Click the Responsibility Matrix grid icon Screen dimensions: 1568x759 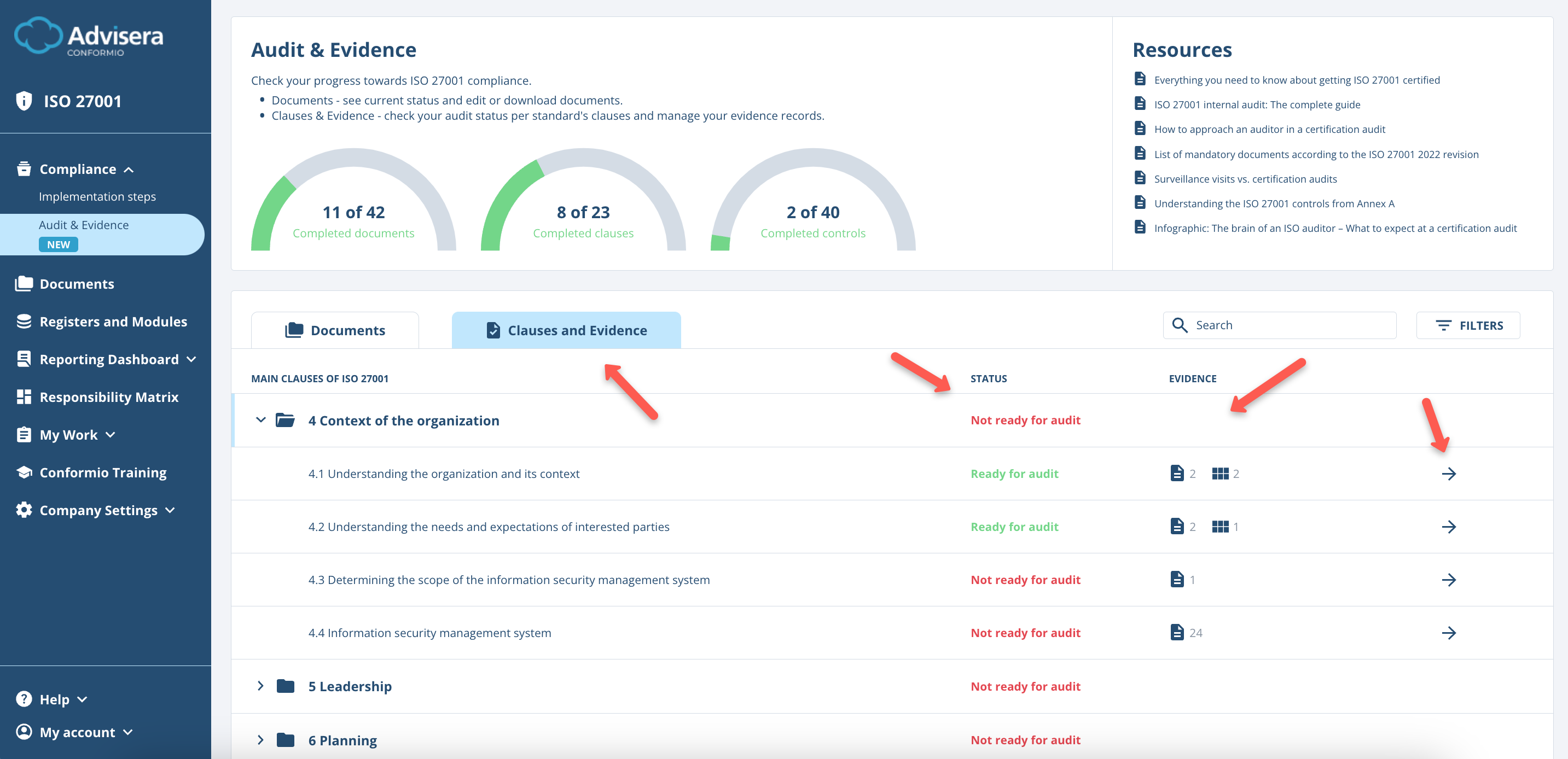[x=23, y=396]
